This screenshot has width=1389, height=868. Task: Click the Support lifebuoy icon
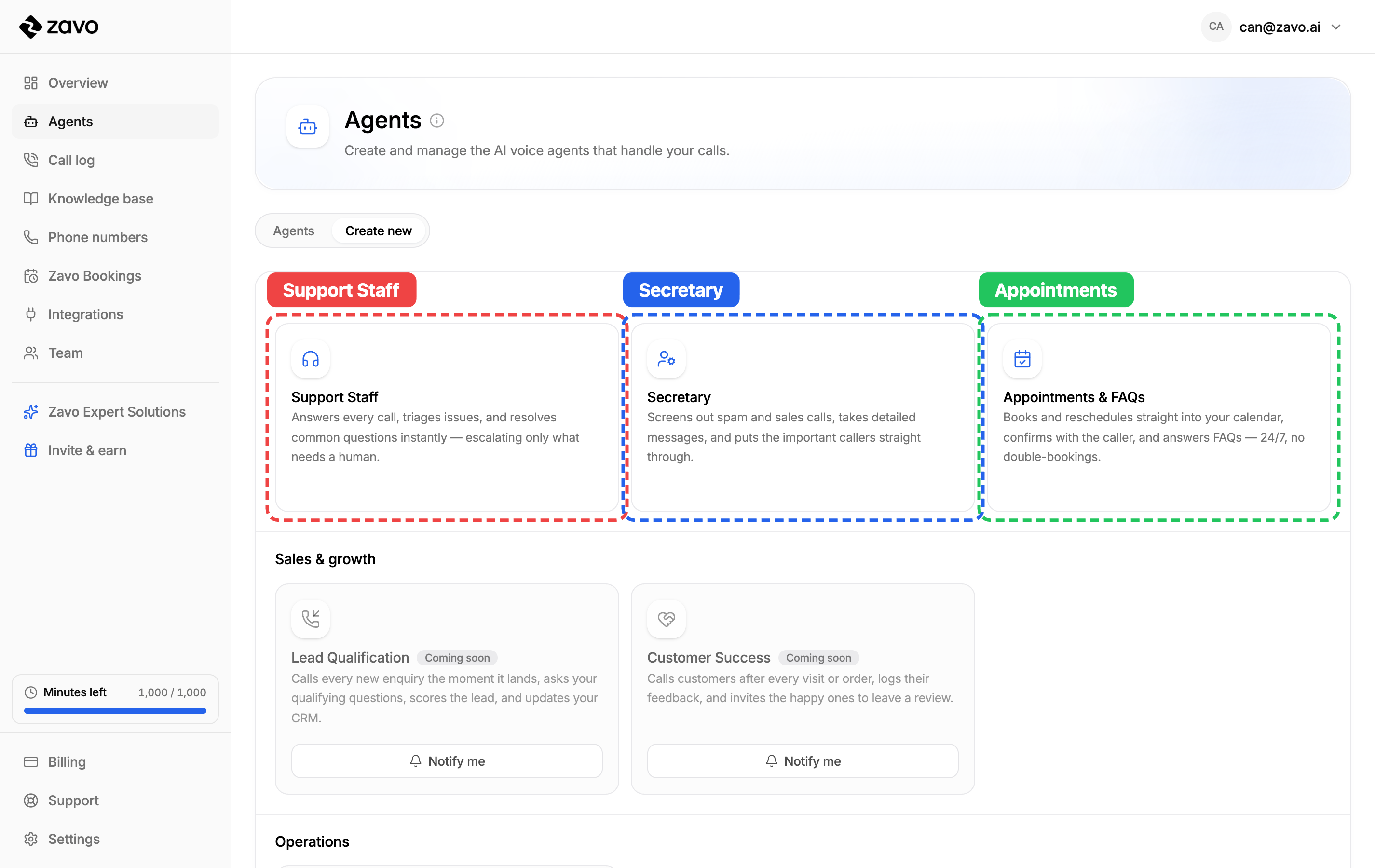click(x=31, y=800)
